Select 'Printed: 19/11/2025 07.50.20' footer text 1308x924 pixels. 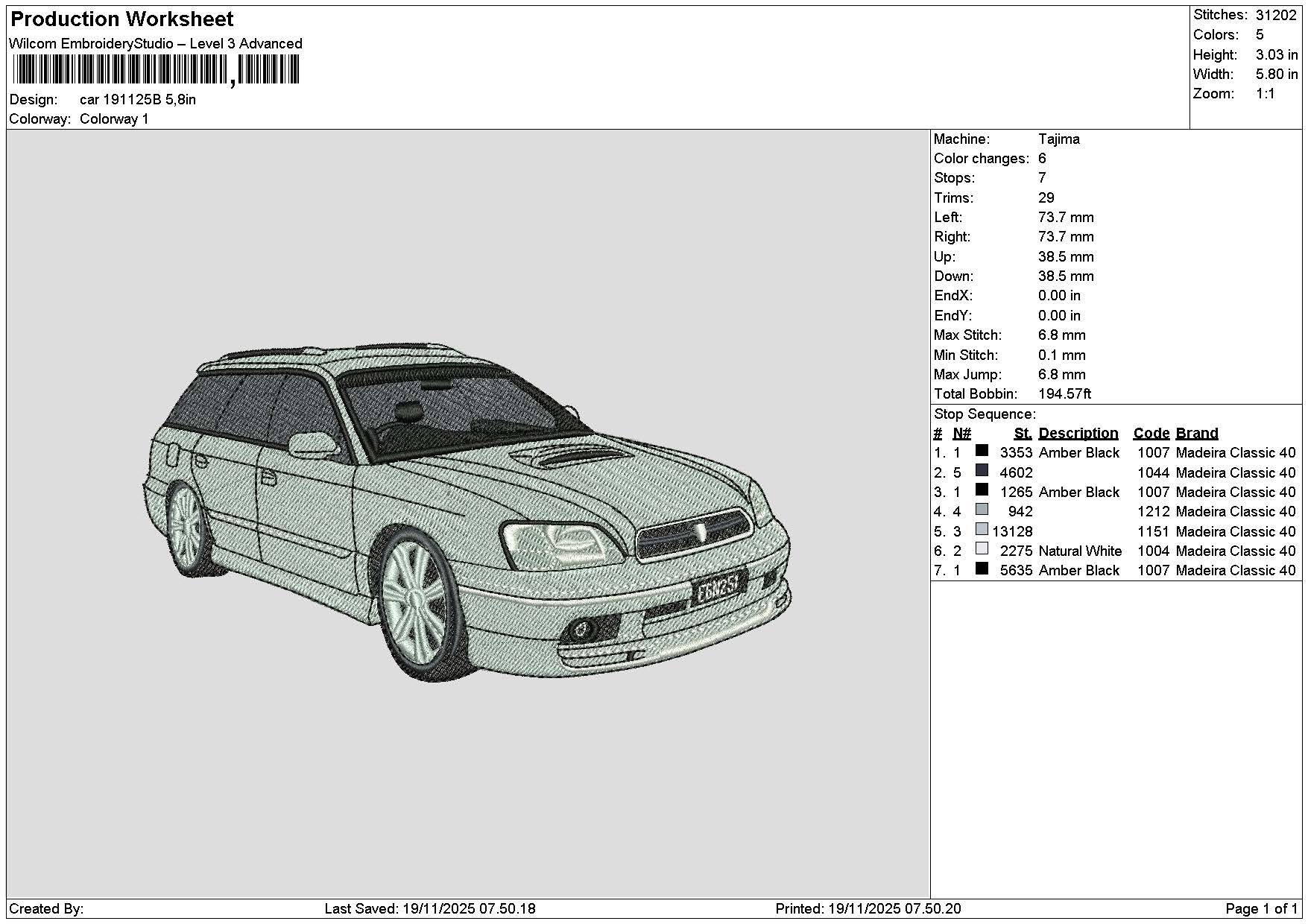click(x=868, y=909)
